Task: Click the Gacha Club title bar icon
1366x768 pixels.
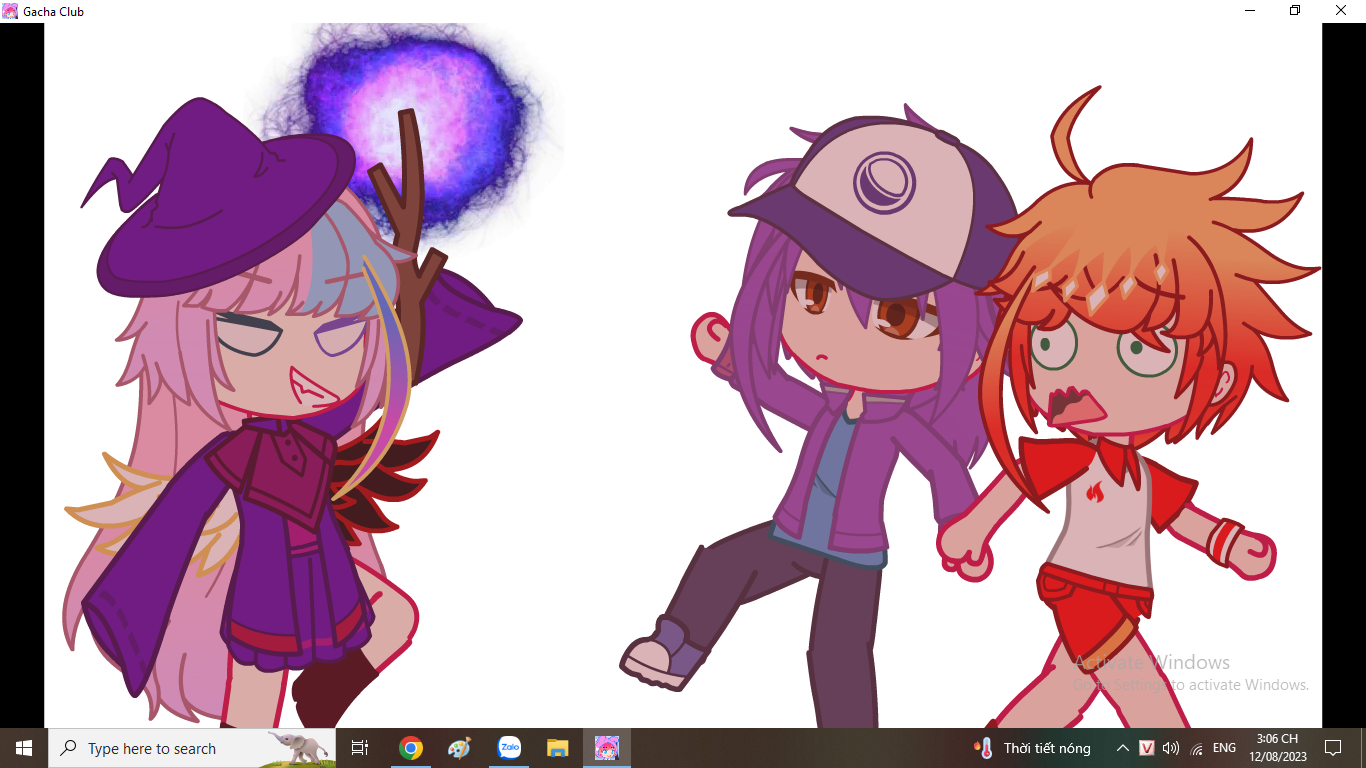Action: click(10, 11)
